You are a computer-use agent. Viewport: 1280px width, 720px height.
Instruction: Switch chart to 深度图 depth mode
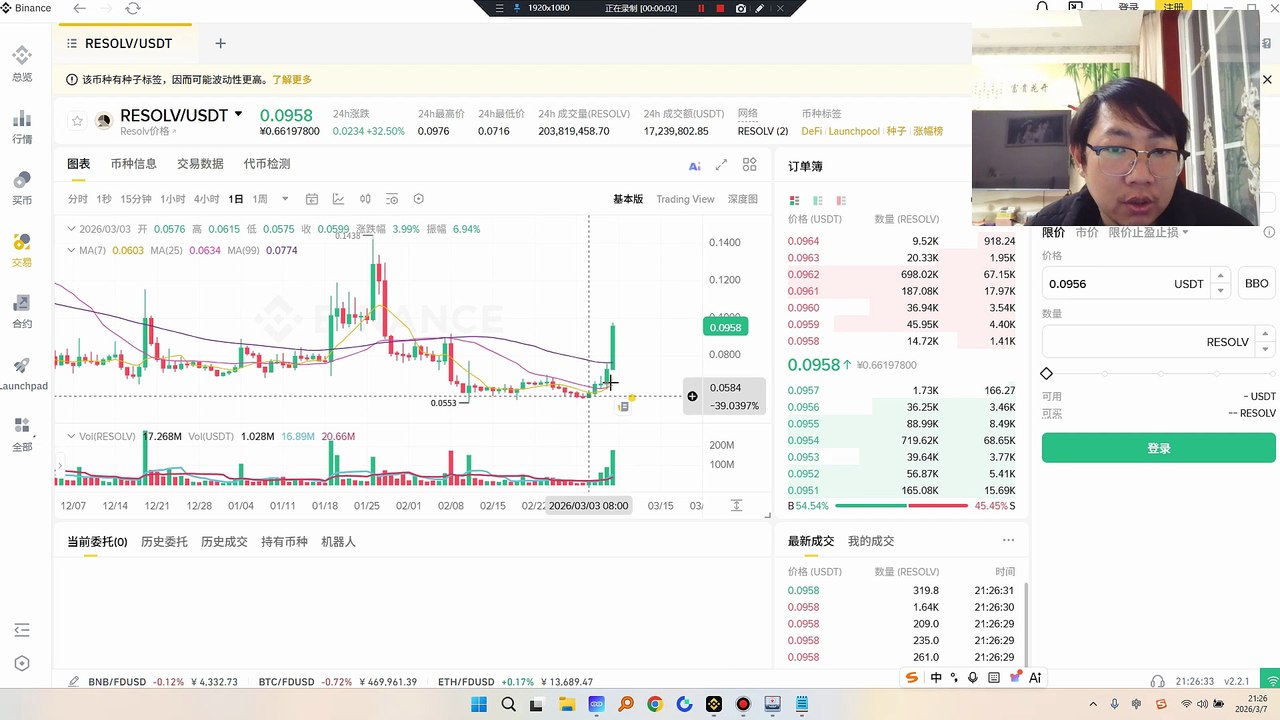click(742, 199)
